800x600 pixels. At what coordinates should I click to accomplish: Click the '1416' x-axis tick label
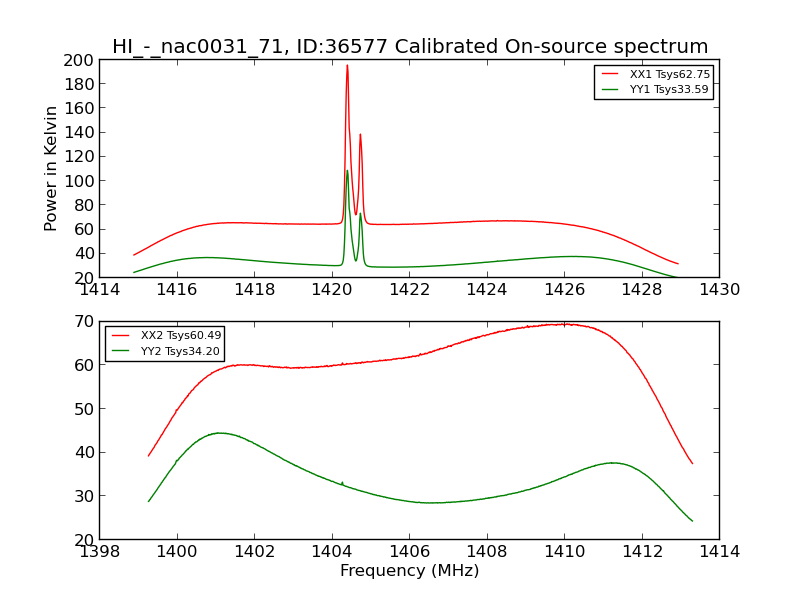[177, 290]
